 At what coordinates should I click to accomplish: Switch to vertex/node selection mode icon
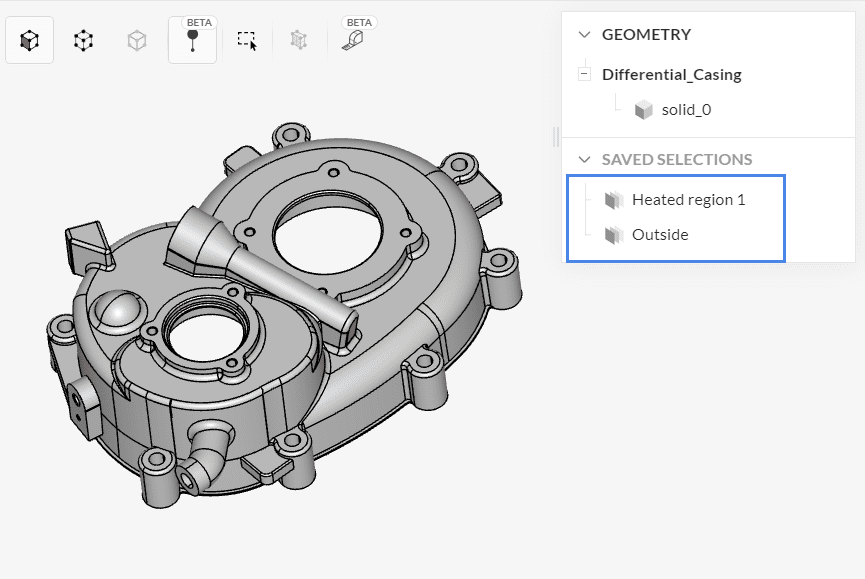(x=84, y=41)
